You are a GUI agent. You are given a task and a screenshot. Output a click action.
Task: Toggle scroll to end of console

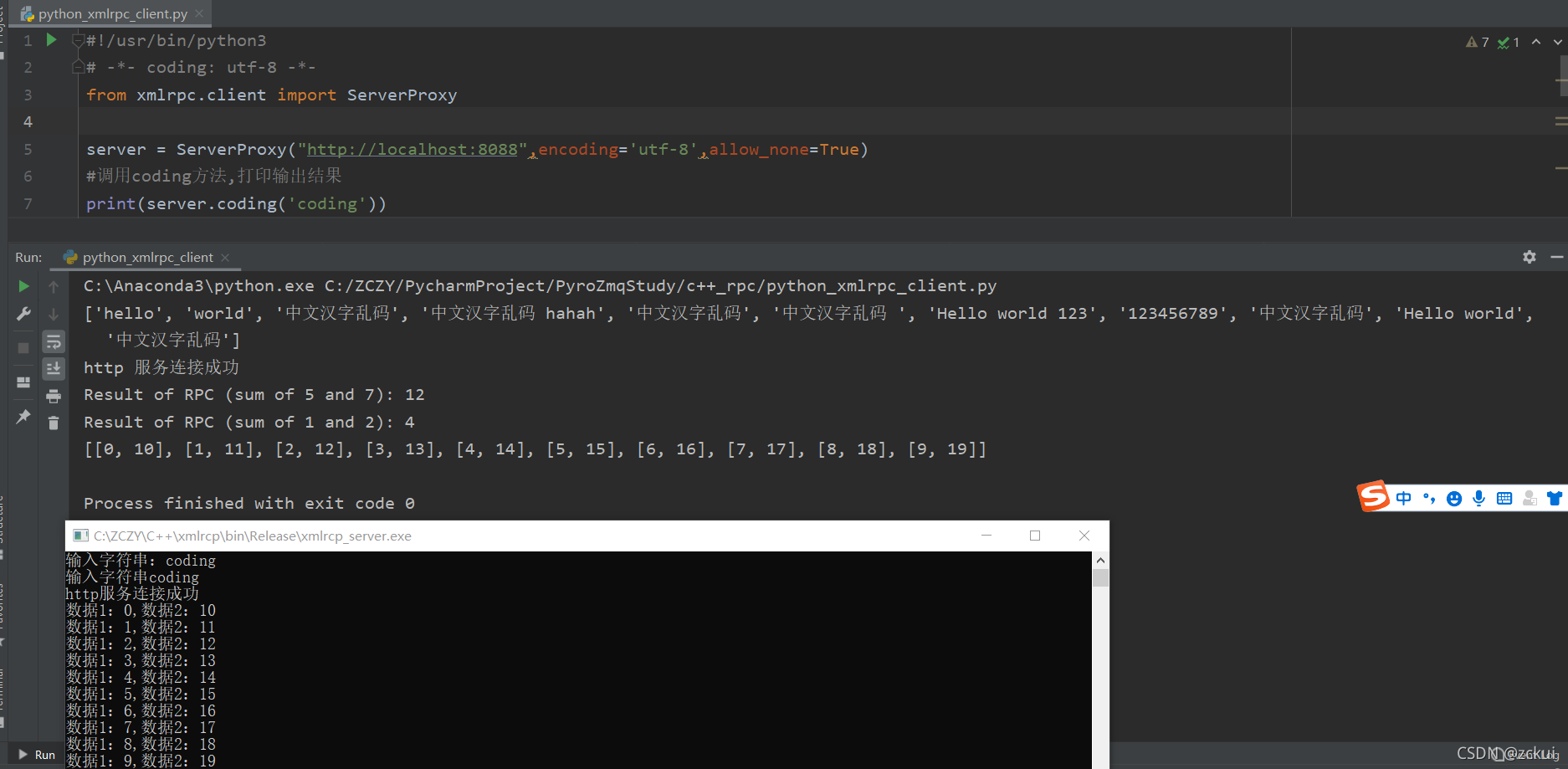(x=54, y=368)
